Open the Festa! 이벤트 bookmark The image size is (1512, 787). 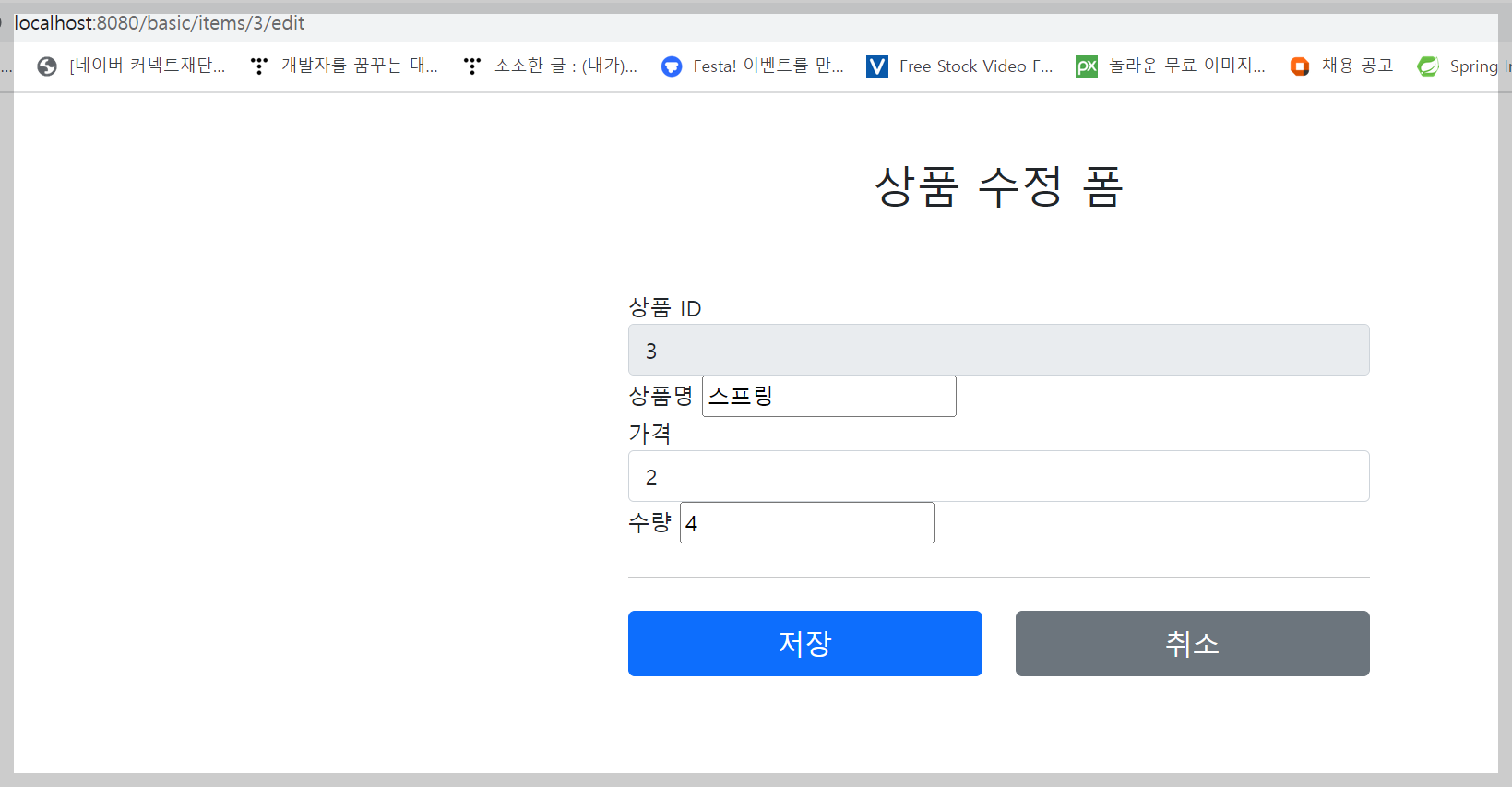[753, 66]
